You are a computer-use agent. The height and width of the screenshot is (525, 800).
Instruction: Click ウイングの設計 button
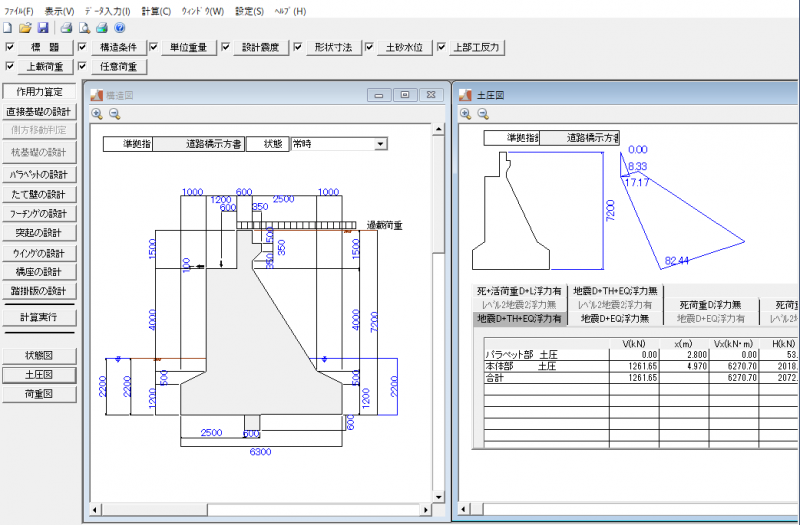coord(39,253)
